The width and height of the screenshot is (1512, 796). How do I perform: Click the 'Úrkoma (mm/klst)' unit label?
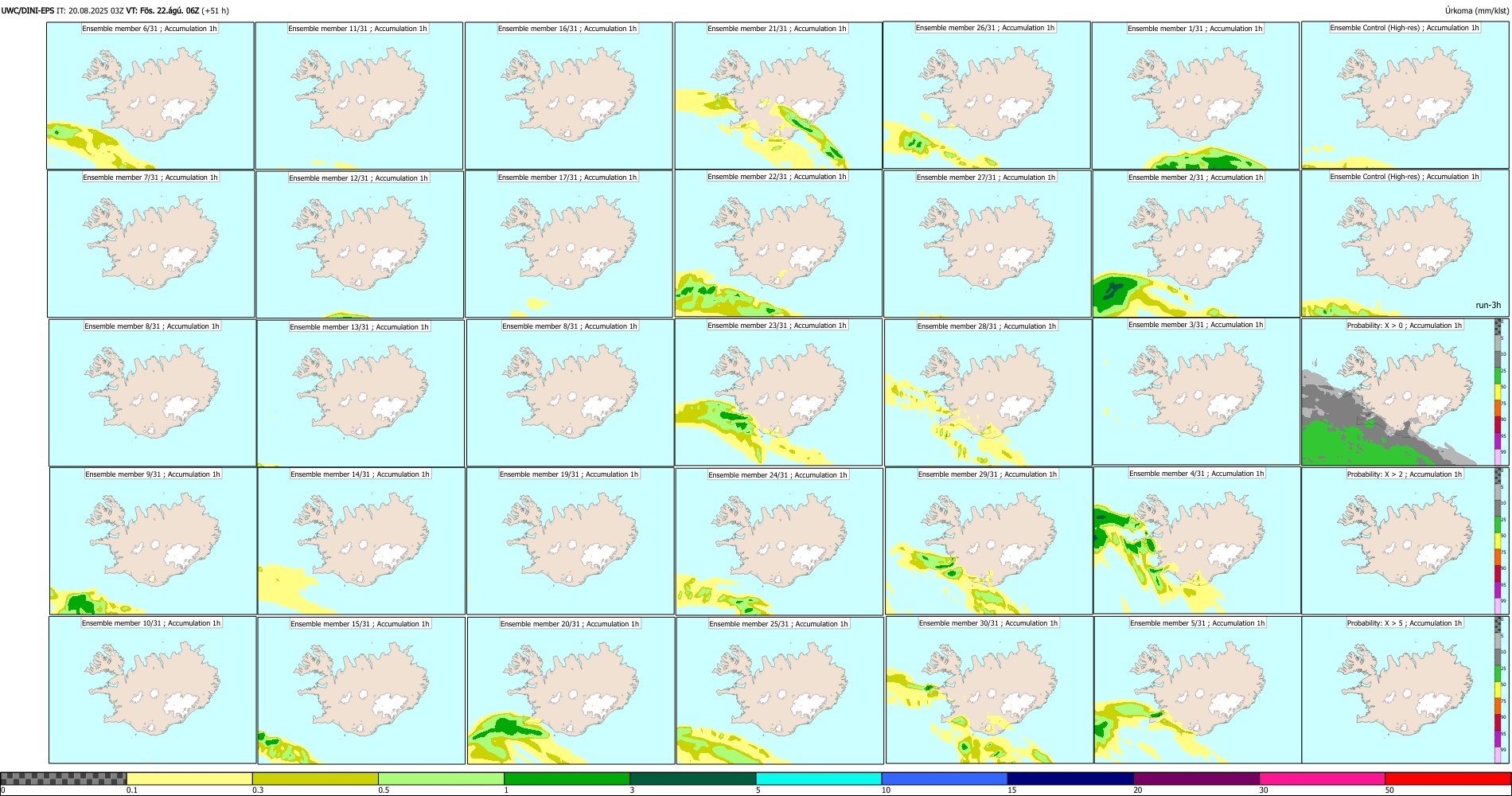(x=1477, y=10)
